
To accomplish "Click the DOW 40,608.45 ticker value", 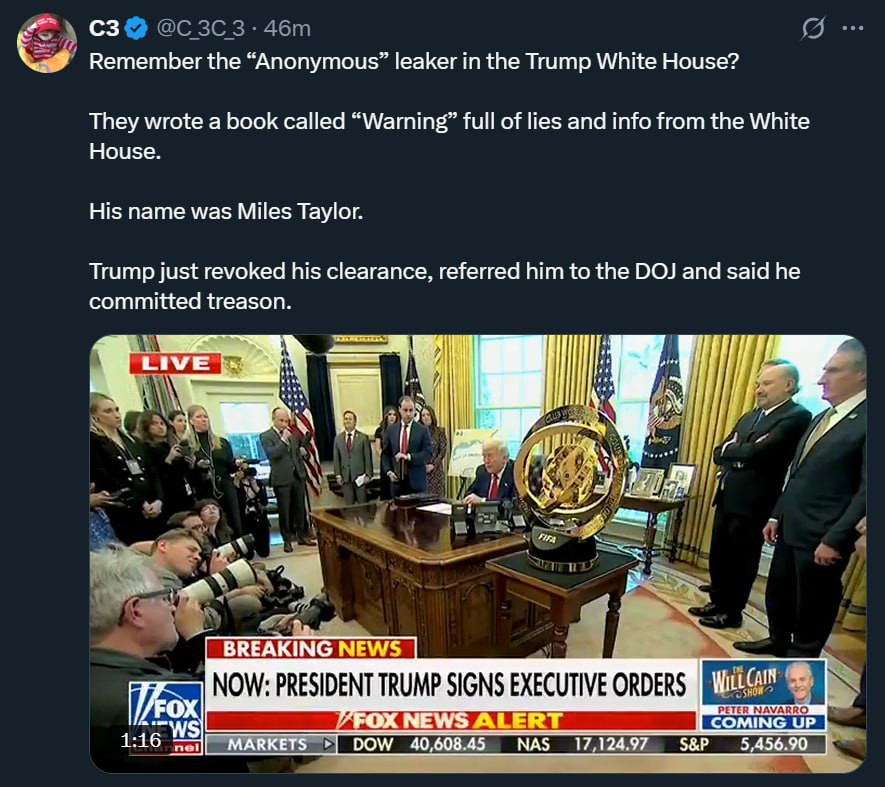I will [x=419, y=745].
